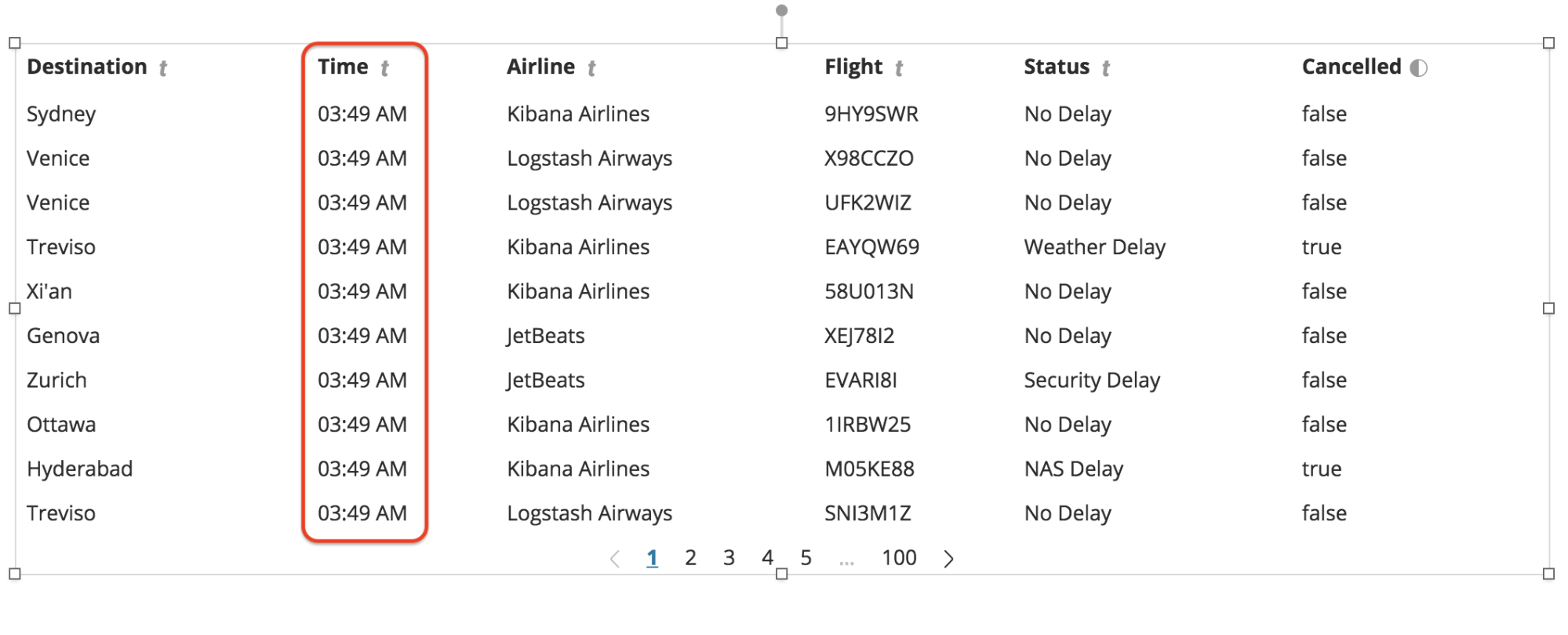The height and width of the screenshot is (635, 1568).
Task: Click the type icon beside Status header
Action: pyautogui.click(x=1106, y=68)
